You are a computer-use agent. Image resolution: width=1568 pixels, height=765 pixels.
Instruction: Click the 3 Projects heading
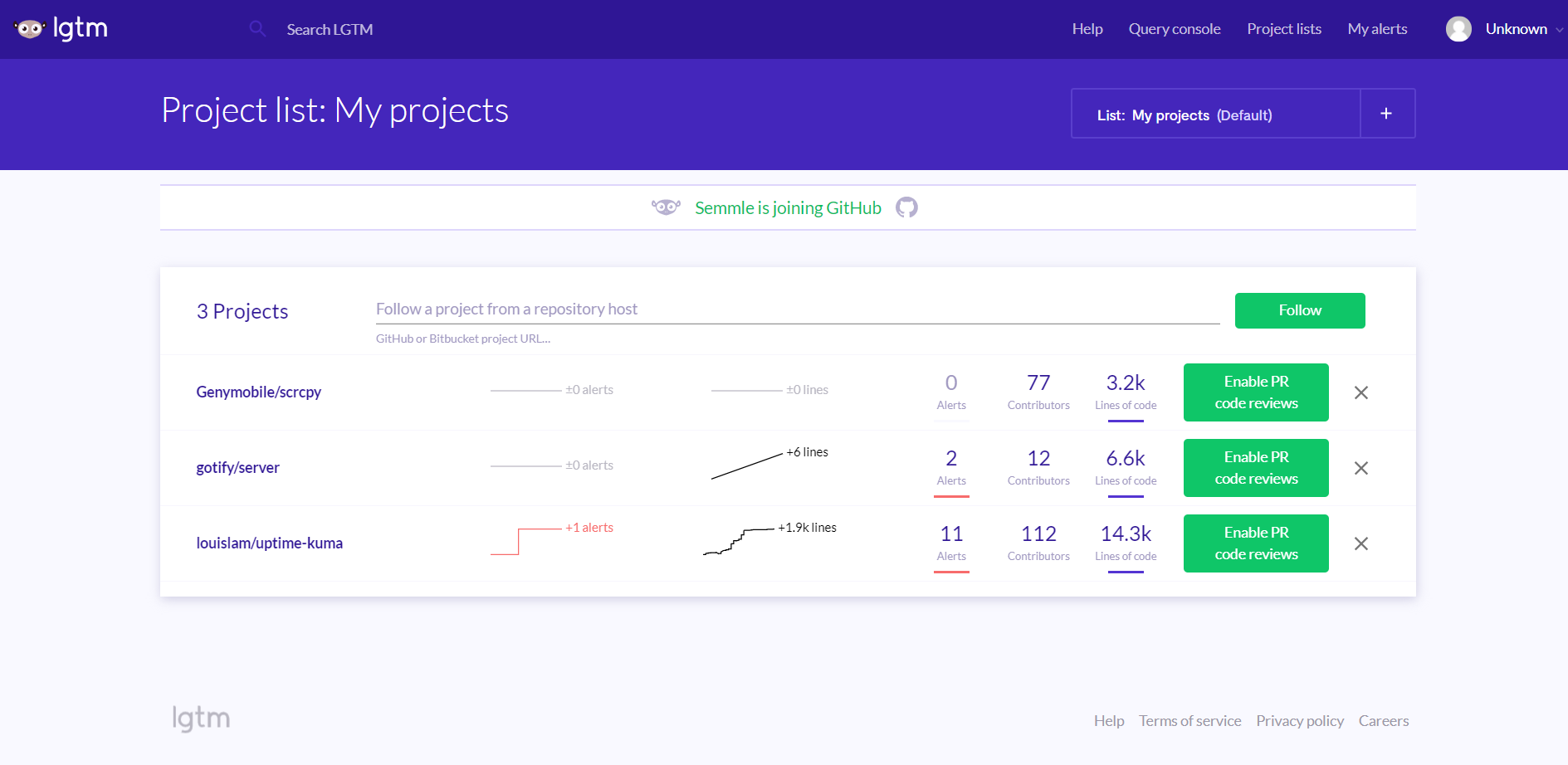242,311
